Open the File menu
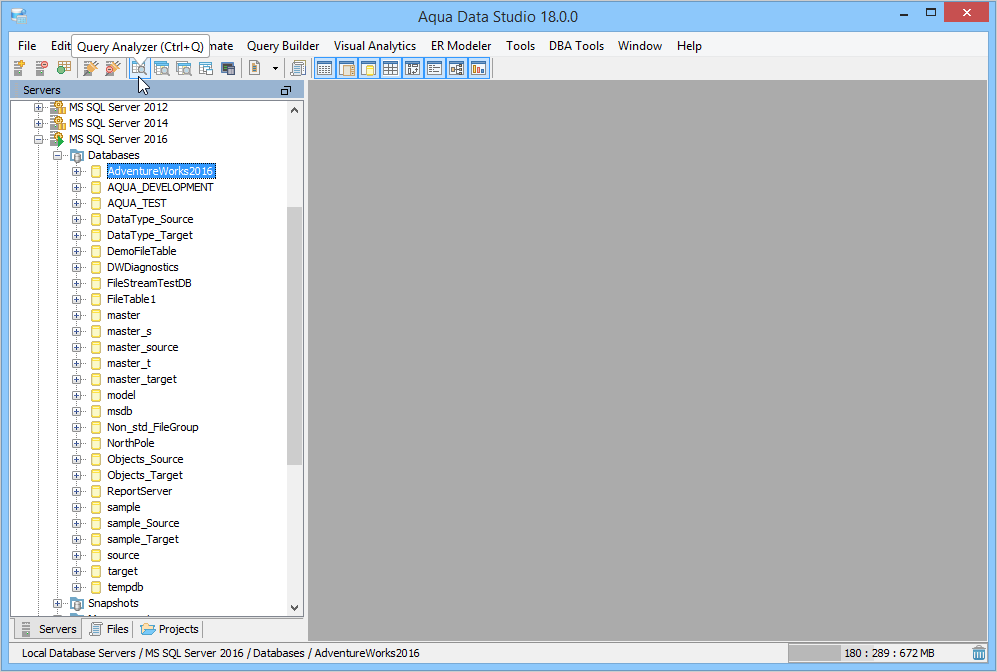997x672 pixels. pyautogui.click(x=27, y=46)
